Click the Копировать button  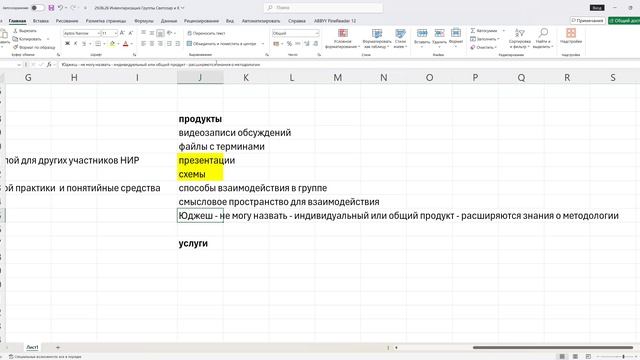pyautogui.click(x=27, y=39)
